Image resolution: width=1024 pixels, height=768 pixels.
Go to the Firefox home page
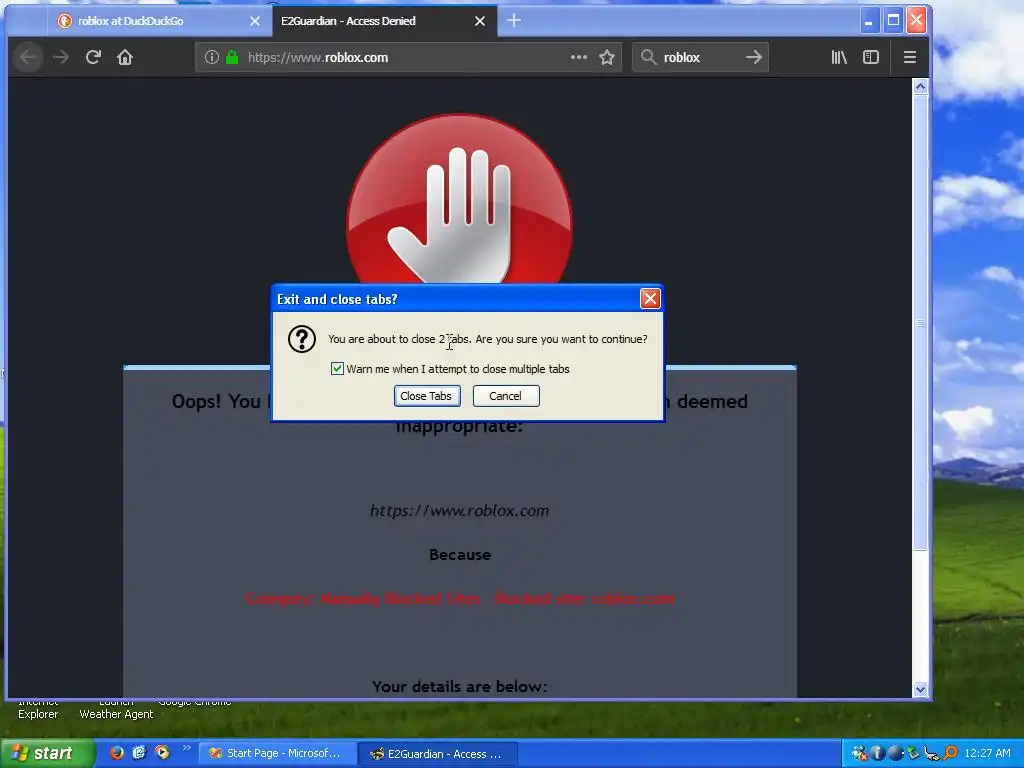tap(125, 57)
